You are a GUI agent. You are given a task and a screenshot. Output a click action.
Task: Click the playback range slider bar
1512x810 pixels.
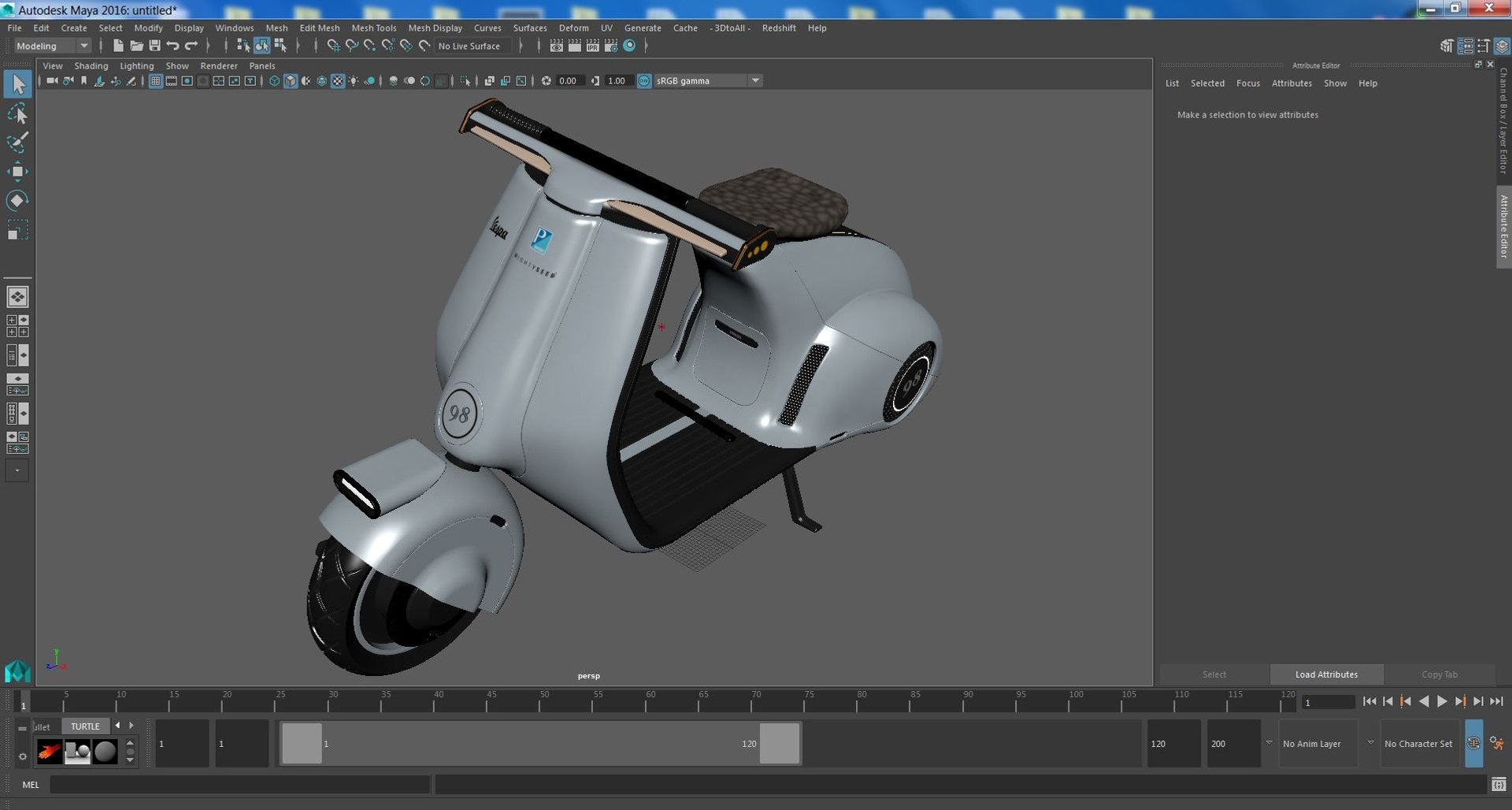click(540, 743)
